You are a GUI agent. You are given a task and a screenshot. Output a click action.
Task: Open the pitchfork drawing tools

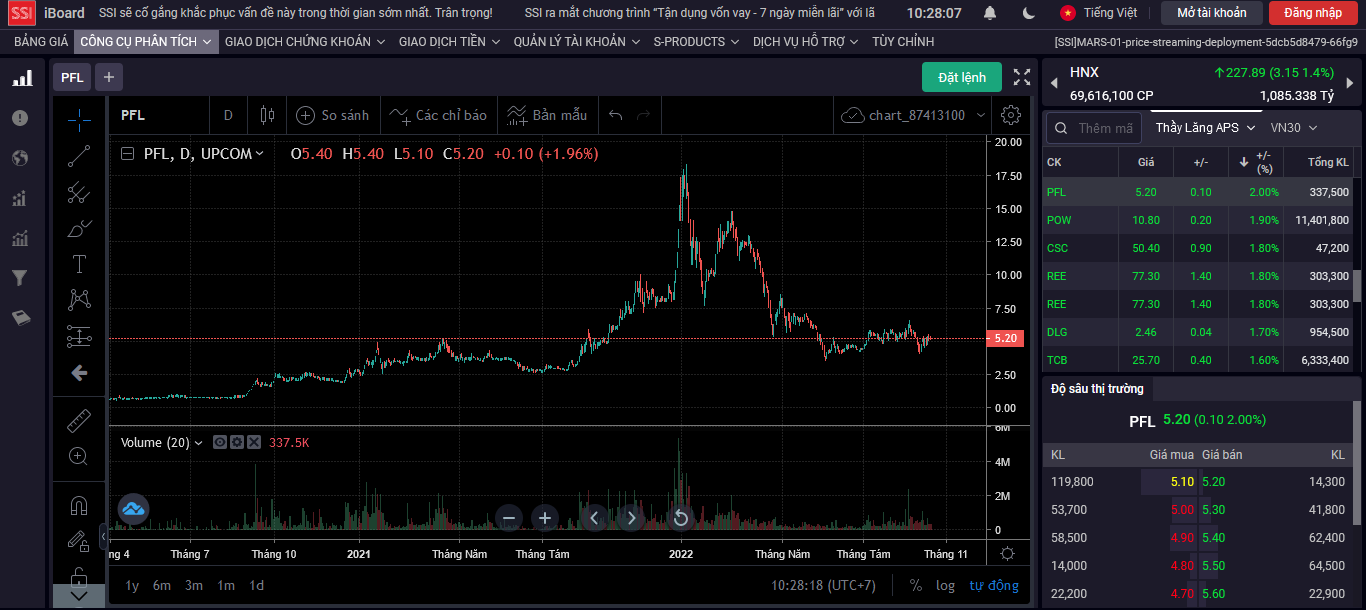coord(79,192)
